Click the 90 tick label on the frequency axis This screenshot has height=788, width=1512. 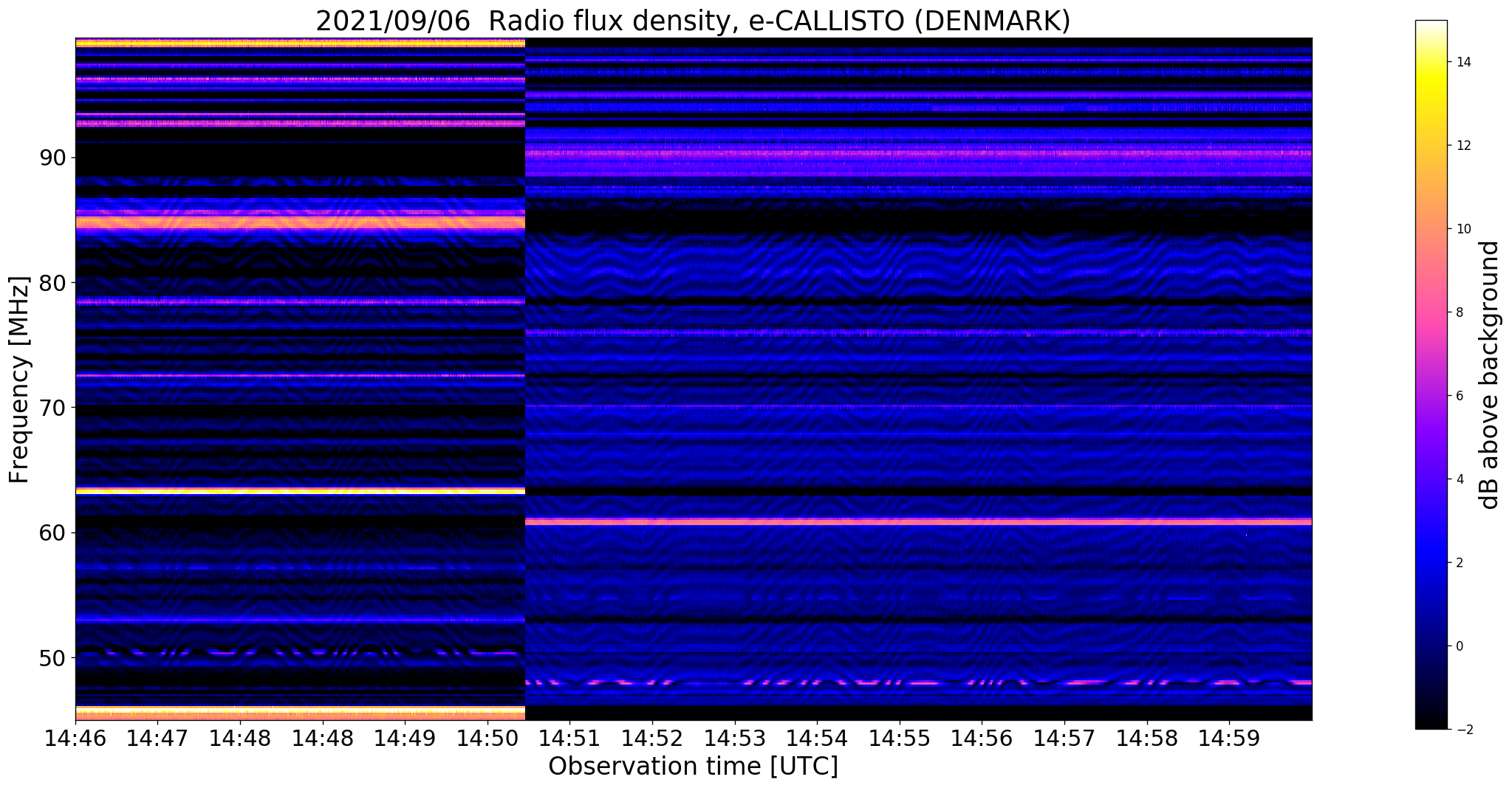pos(51,158)
